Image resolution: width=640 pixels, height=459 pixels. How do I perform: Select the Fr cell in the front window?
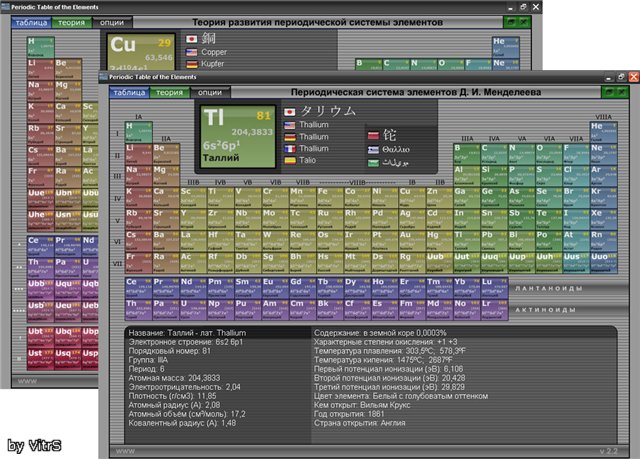click(139, 263)
